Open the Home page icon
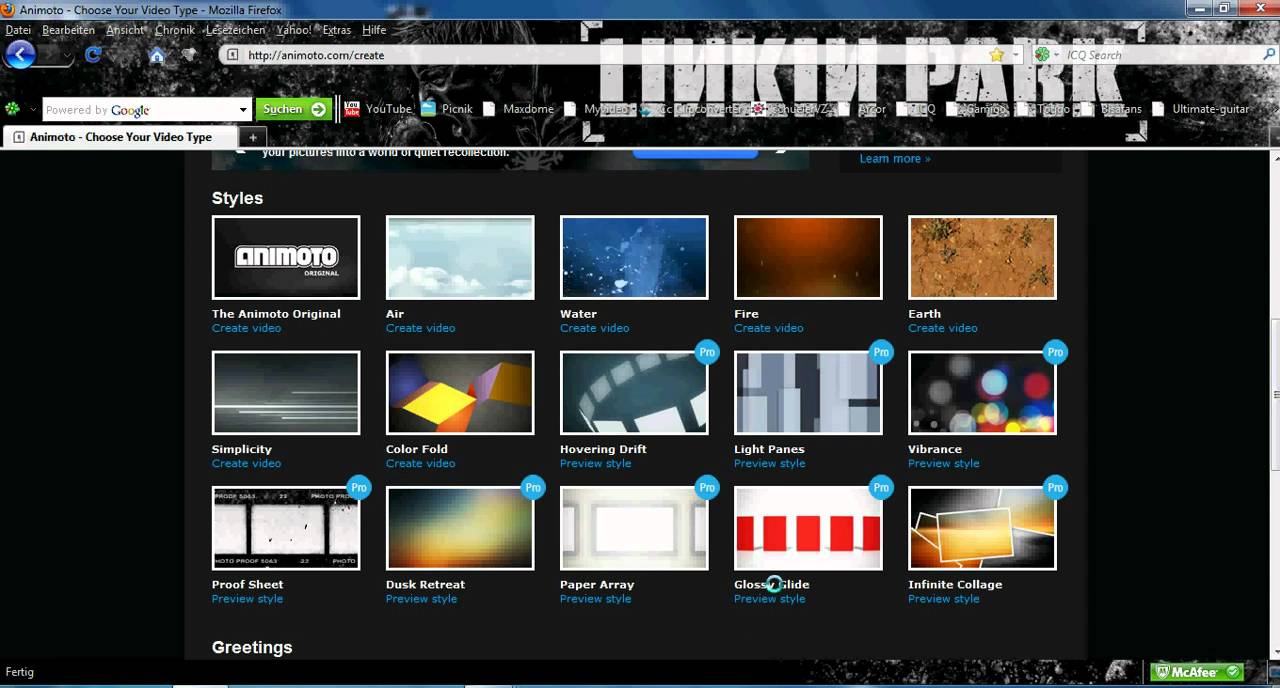The height and width of the screenshot is (688, 1280). 157,55
